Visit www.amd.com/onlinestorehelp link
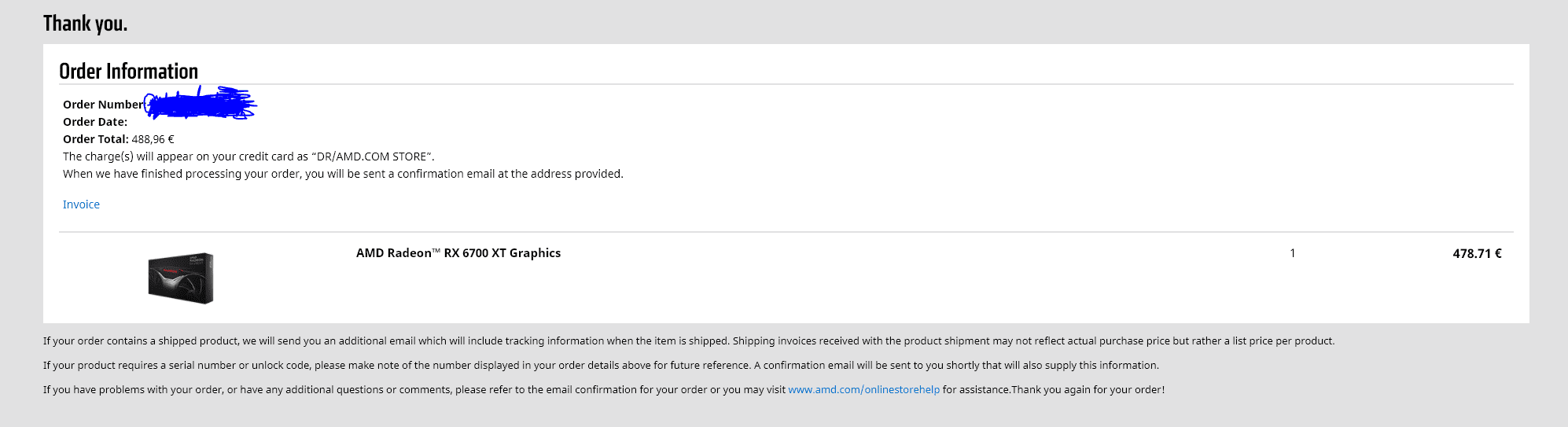 point(863,390)
